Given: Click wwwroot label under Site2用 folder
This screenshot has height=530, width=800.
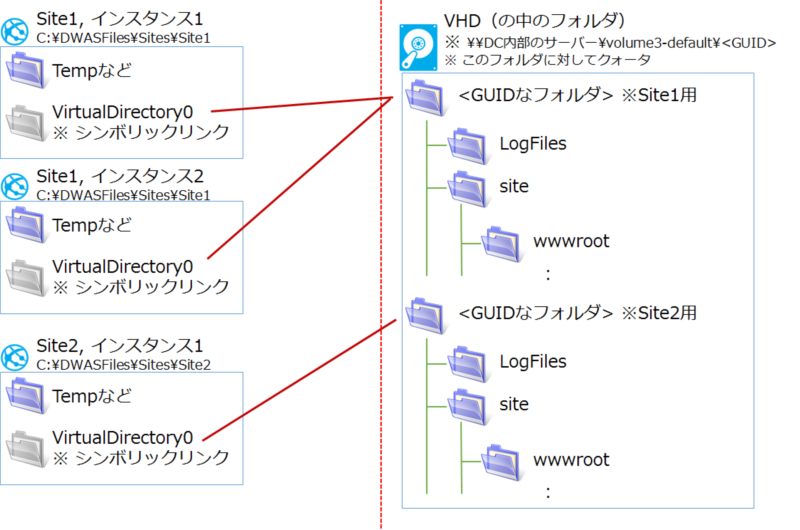Looking at the screenshot, I should coord(571,460).
